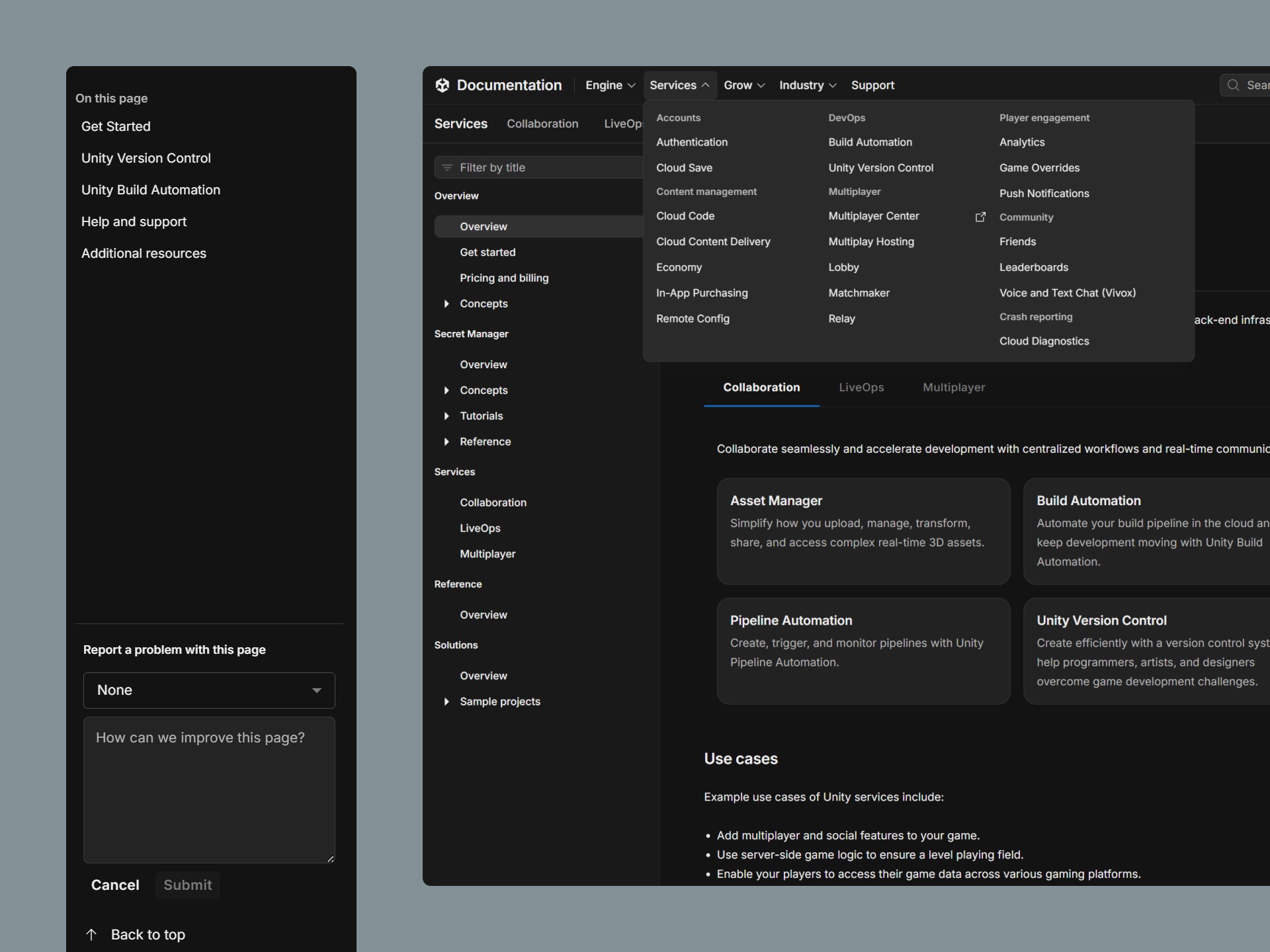Click the improve this page text area
The width and height of the screenshot is (1270, 952).
pyautogui.click(x=209, y=790)
